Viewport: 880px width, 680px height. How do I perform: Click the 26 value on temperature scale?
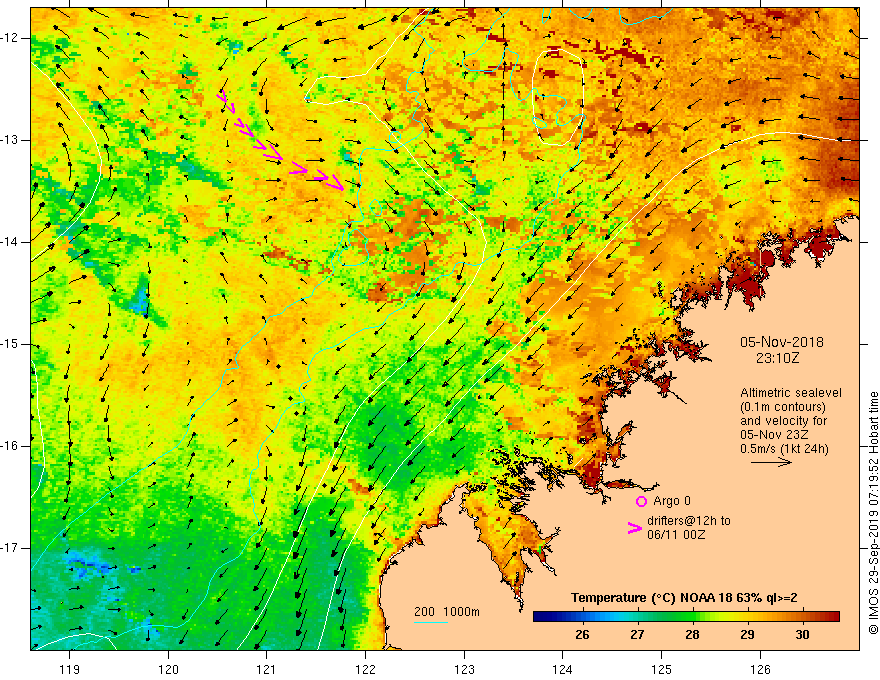[x=582, y=635]
